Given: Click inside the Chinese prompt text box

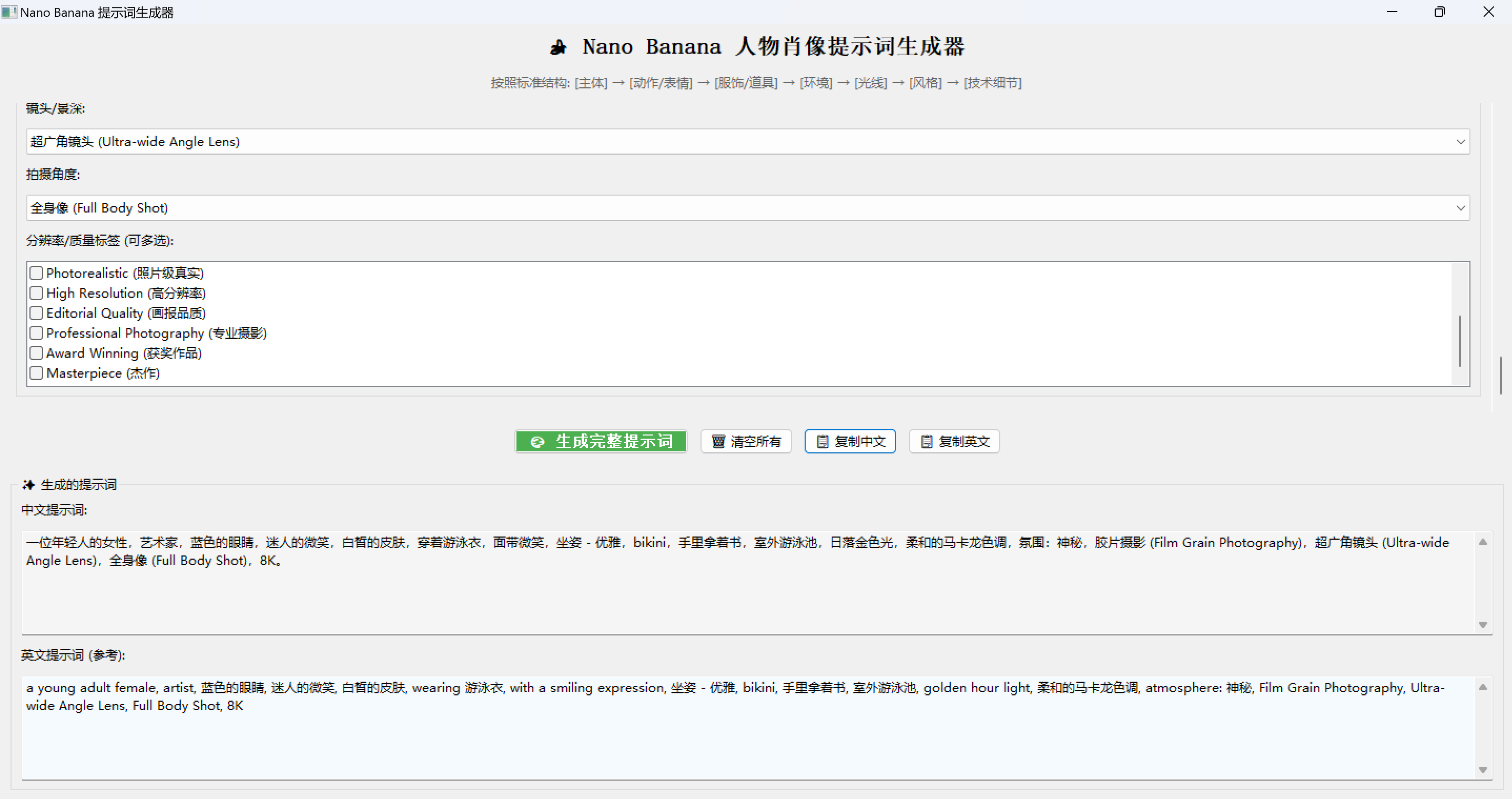Looking at the screenshot, I should coord(745,593).
